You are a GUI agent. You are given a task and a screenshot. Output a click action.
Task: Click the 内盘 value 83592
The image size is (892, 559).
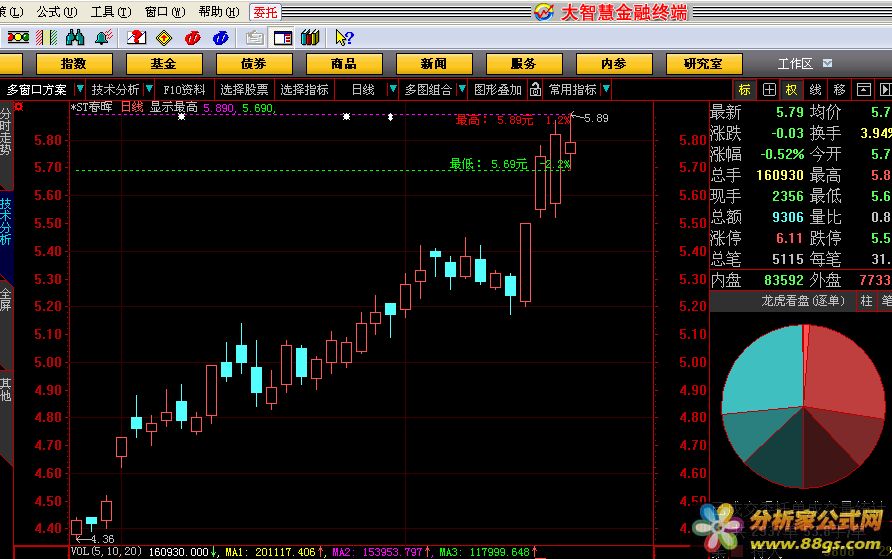click(784, 280)
